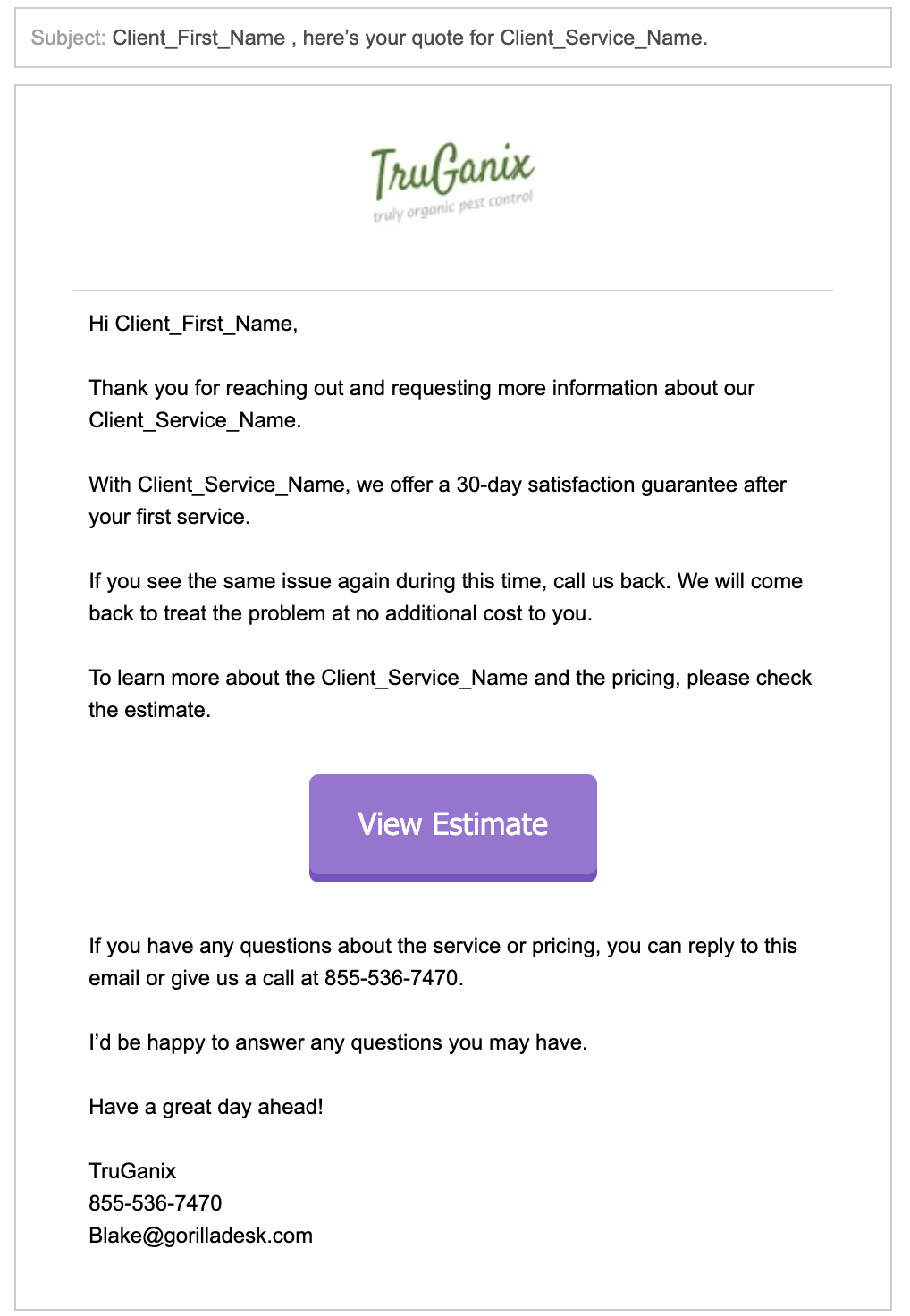
Task: Click the To learn more about pricing paragraph
Action: coord(450,694)
